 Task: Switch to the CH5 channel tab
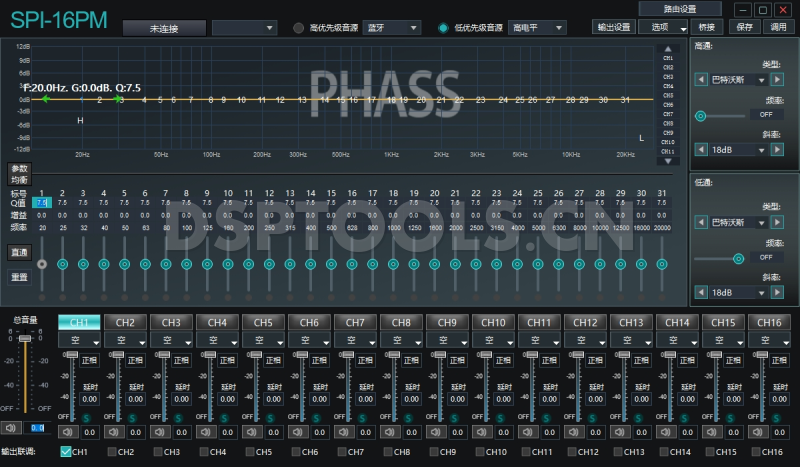[263, 323]
